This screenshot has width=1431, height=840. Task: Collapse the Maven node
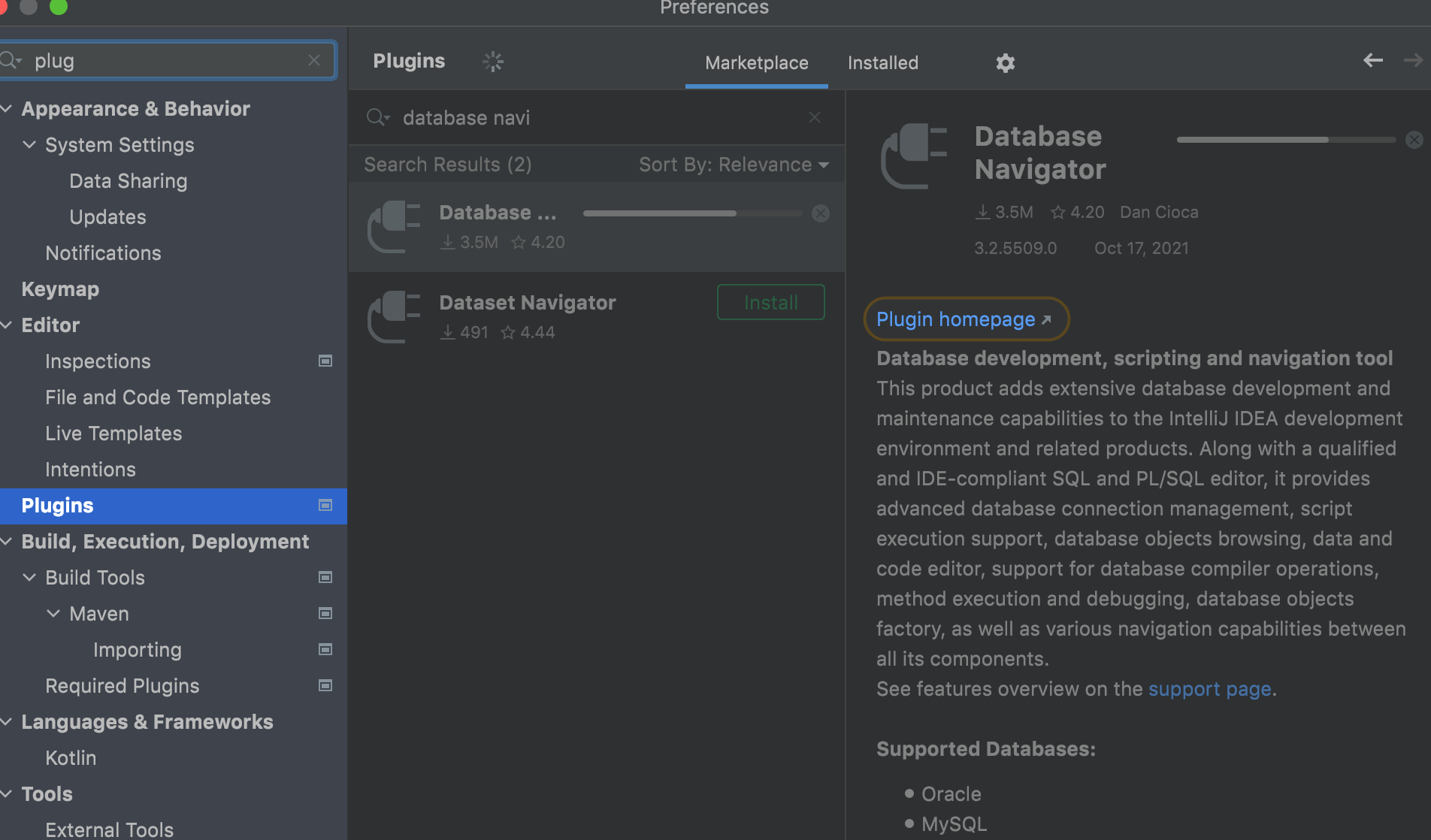pyautogui.click(x=53, y=614)
